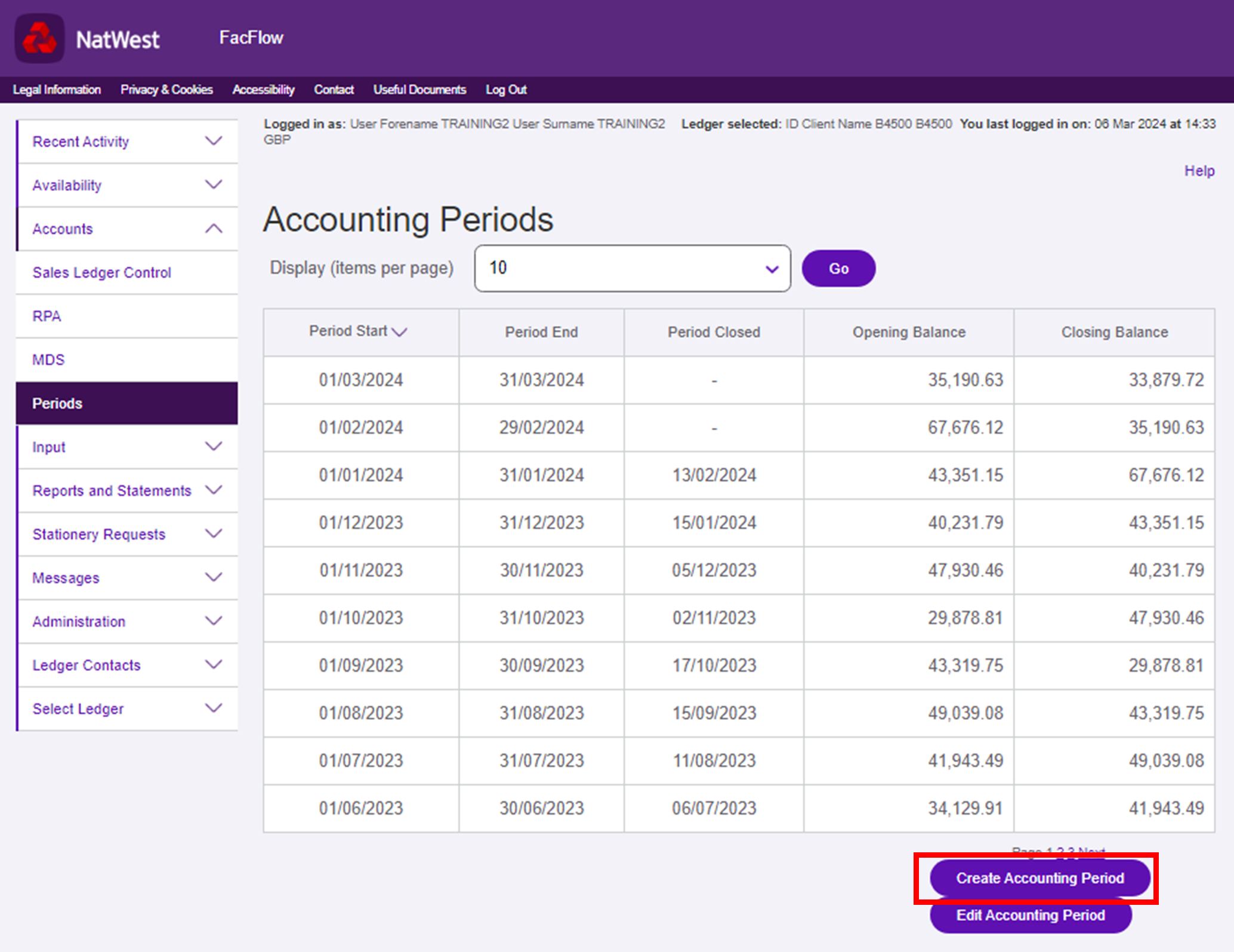Expand Reports and Statements chevron
The image size is (1234, 952).
tap(214, 490)
